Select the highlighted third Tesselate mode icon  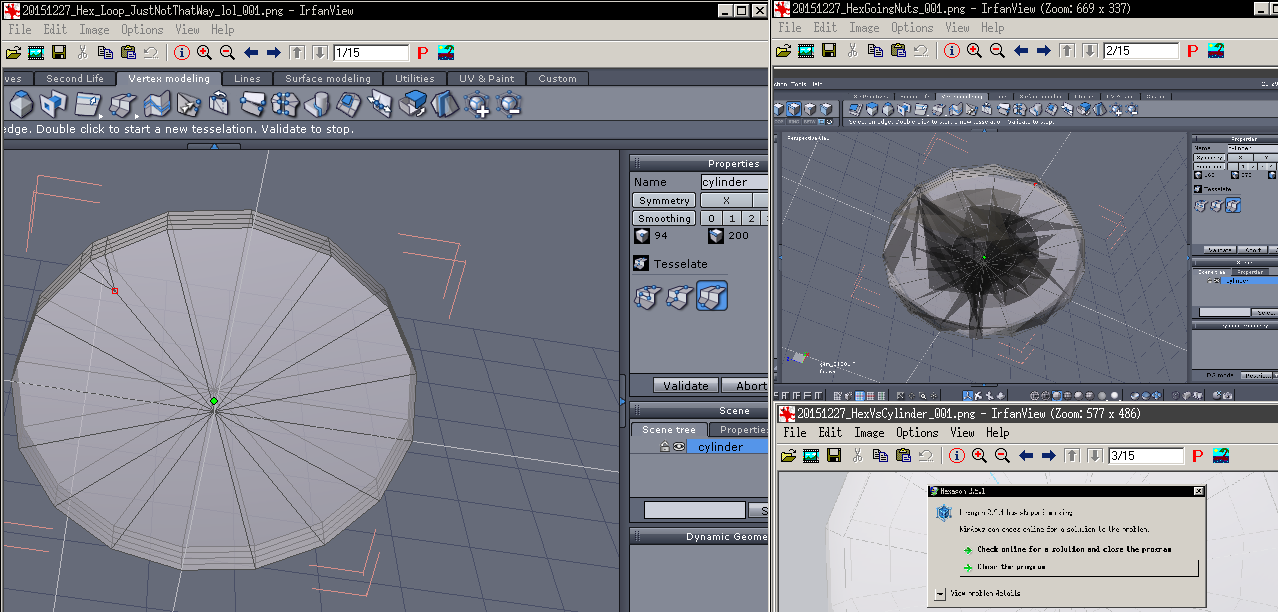(x=711, y=296)
